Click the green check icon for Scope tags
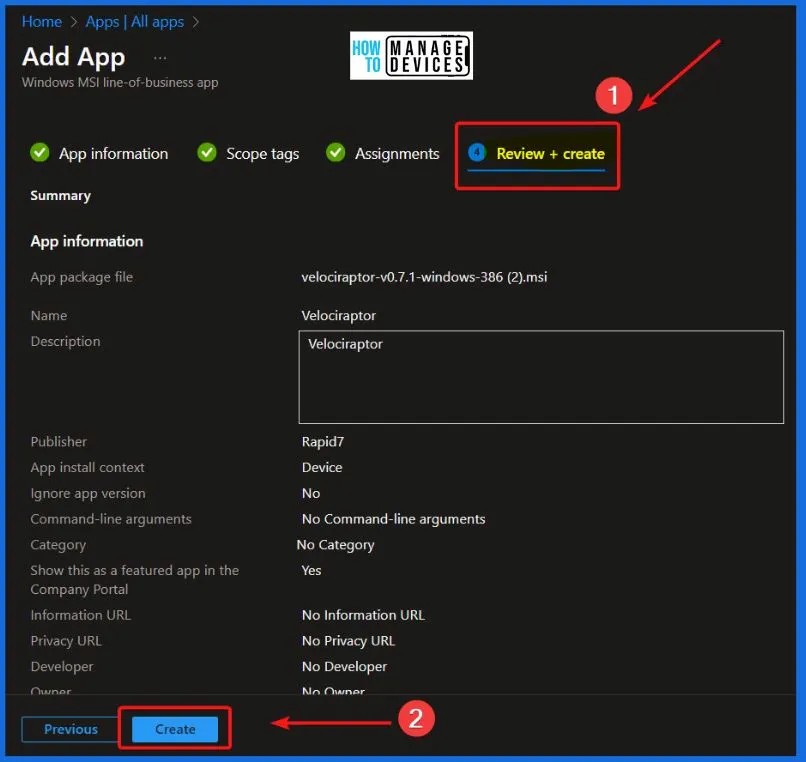806x762 pixels. [x=207, y=153]
